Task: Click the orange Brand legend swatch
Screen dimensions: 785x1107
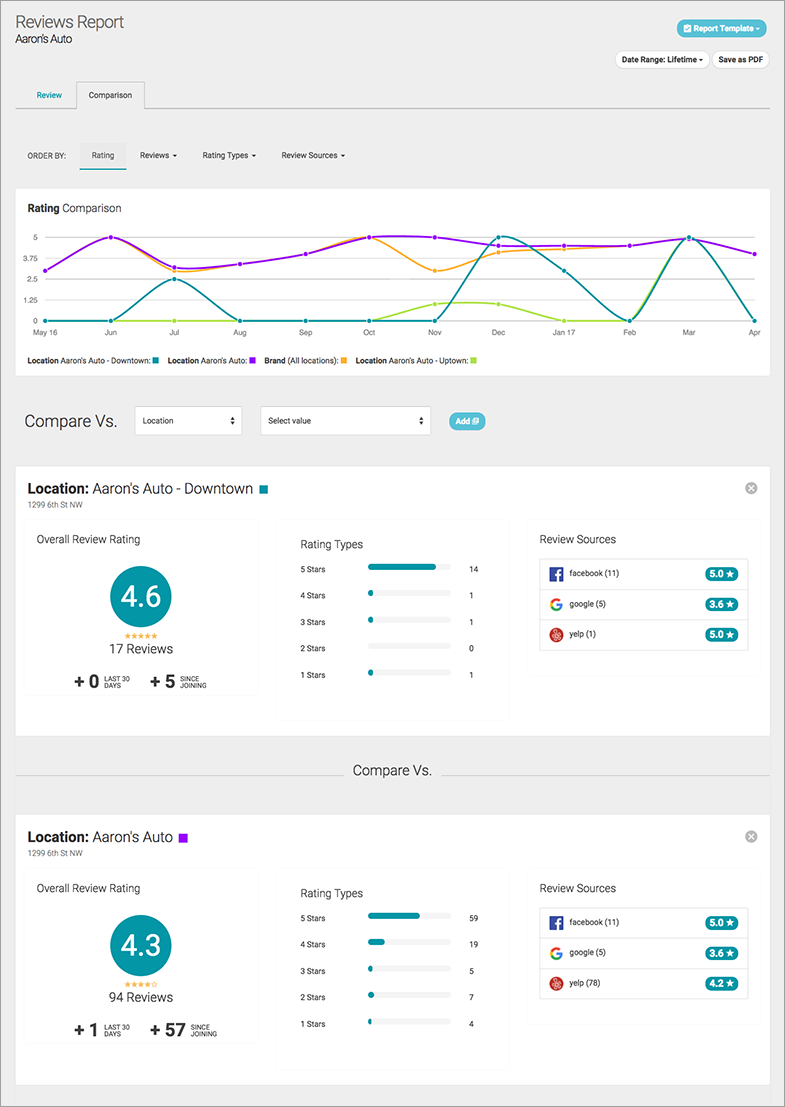Action: click(344, 361)
